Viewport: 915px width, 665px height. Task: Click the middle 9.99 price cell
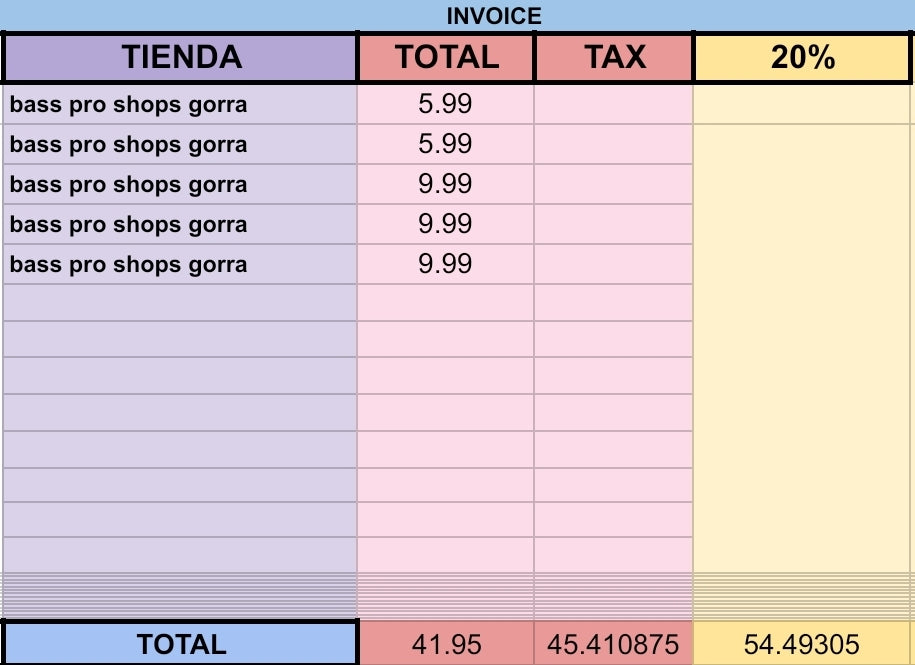click(x=445, y=225)
